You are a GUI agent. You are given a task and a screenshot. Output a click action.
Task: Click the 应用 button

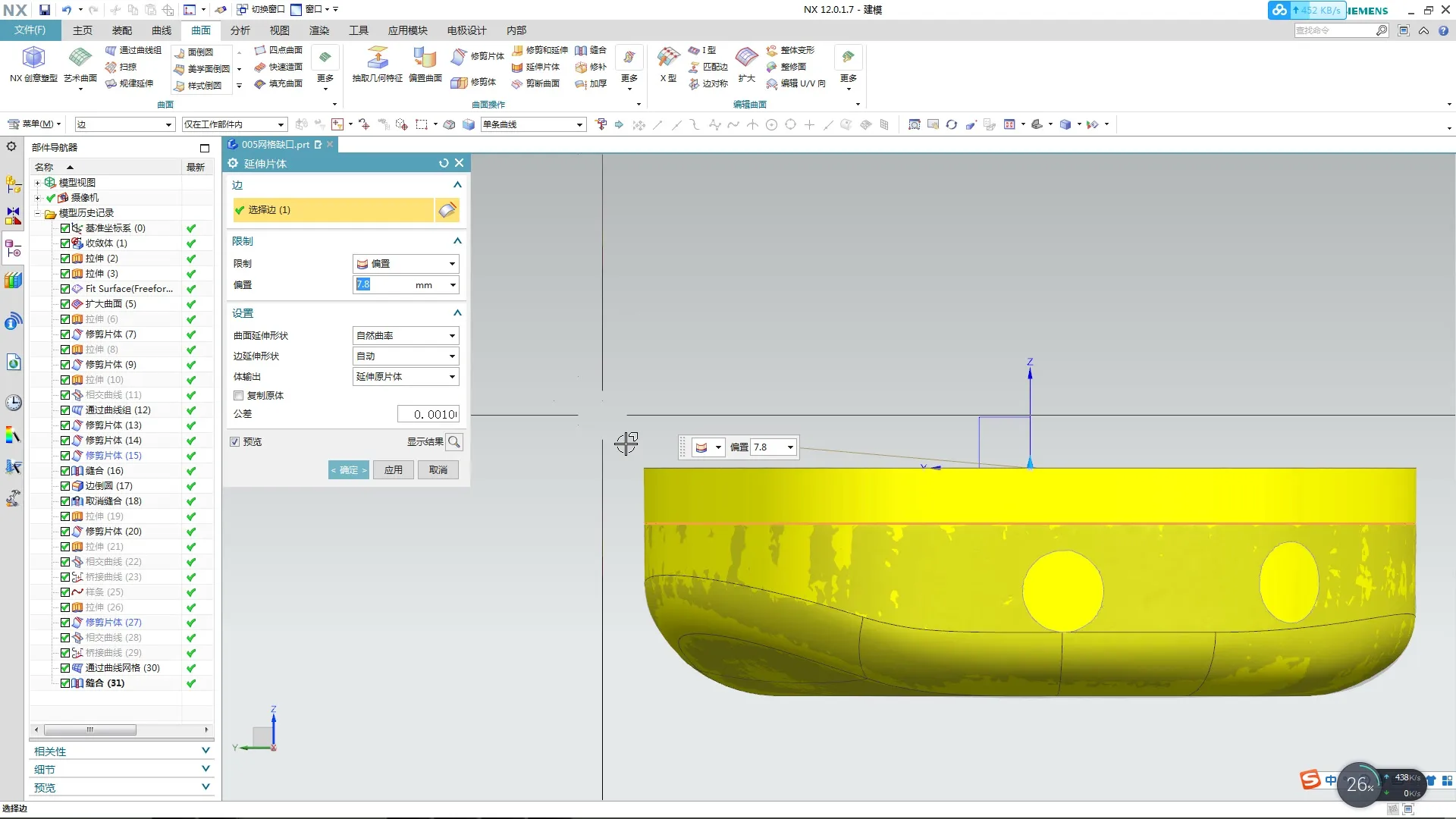pyautogui.click(x=393, y=470)
